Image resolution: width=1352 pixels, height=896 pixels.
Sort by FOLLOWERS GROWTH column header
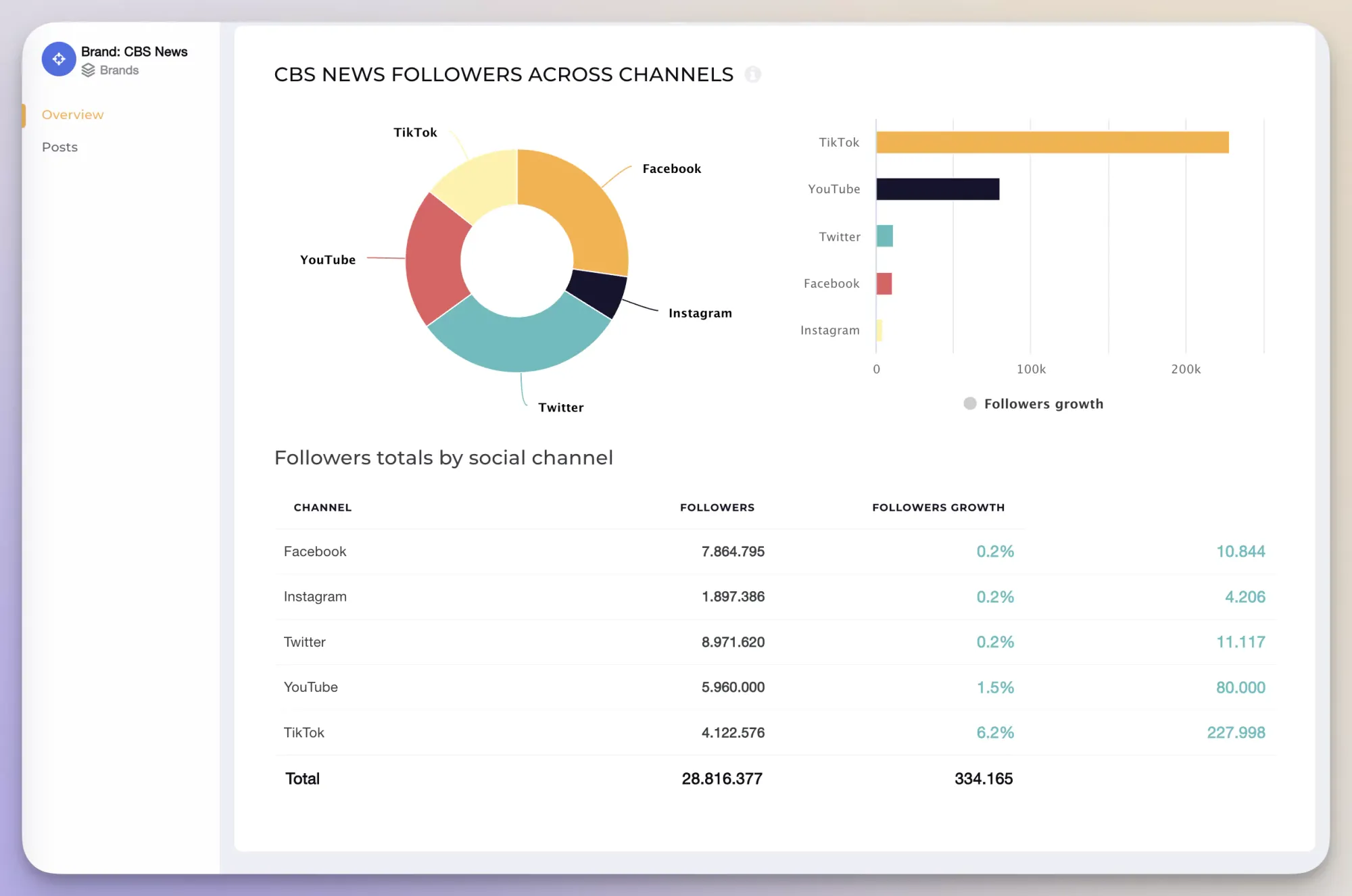pyautogui.click(x=938, y=507)
